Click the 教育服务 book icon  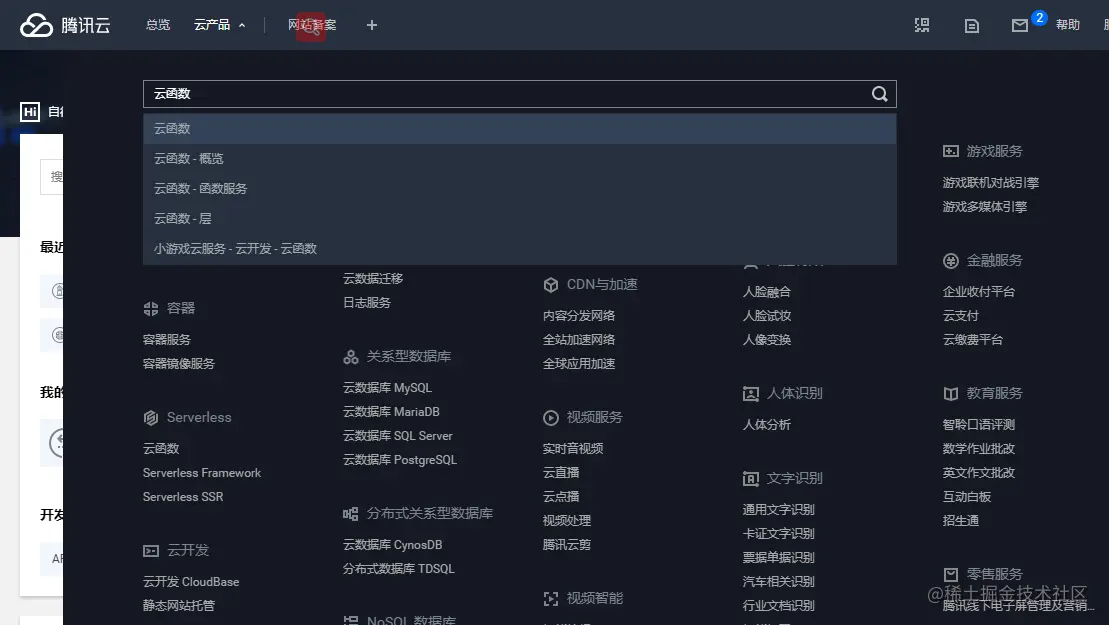tap(951, 394)
